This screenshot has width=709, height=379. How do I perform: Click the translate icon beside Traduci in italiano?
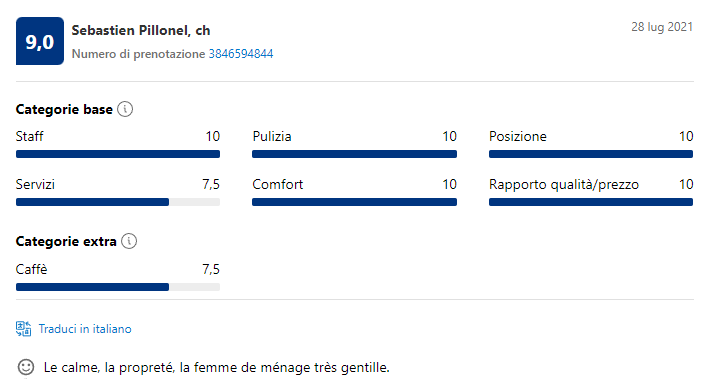pyautogui.click(x=24, y=329)
